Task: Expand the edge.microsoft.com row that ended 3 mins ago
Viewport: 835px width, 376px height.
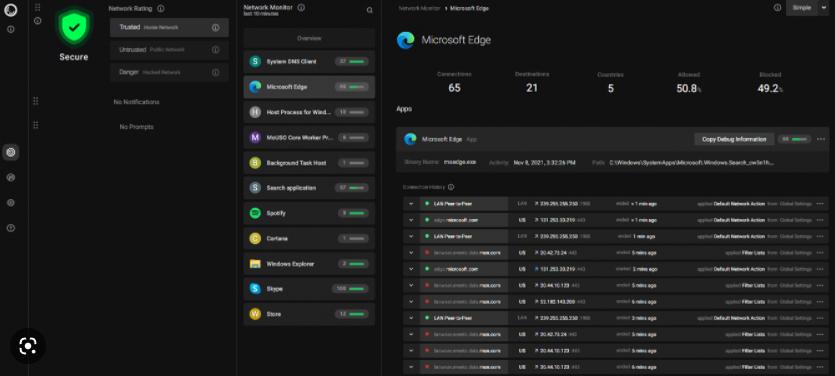Action: [411, 269]
